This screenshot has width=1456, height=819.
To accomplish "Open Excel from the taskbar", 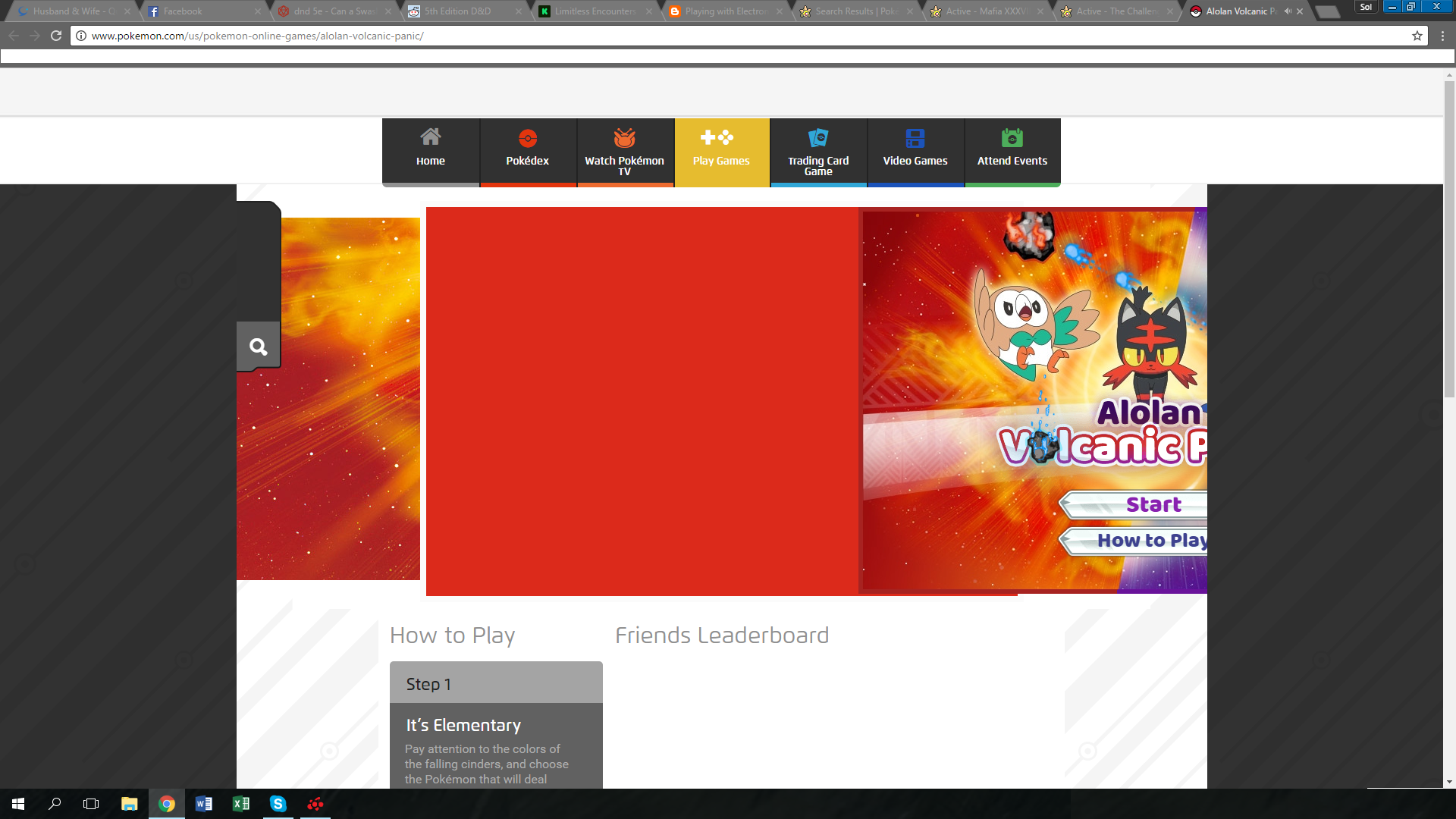I will click(x=241, y=804).
